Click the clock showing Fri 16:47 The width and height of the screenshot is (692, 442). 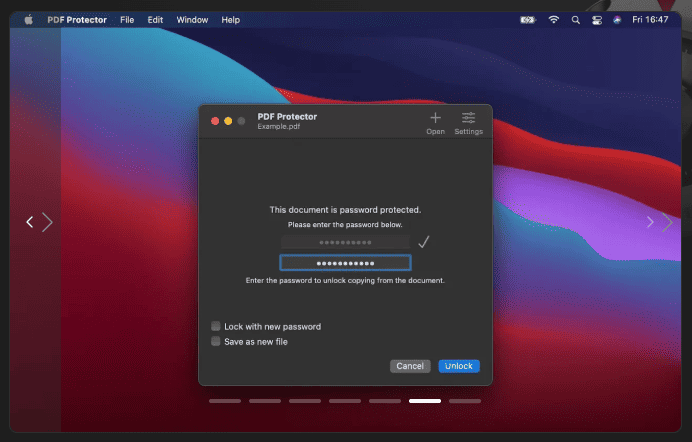pyautogui.click(x=650, y=19)
